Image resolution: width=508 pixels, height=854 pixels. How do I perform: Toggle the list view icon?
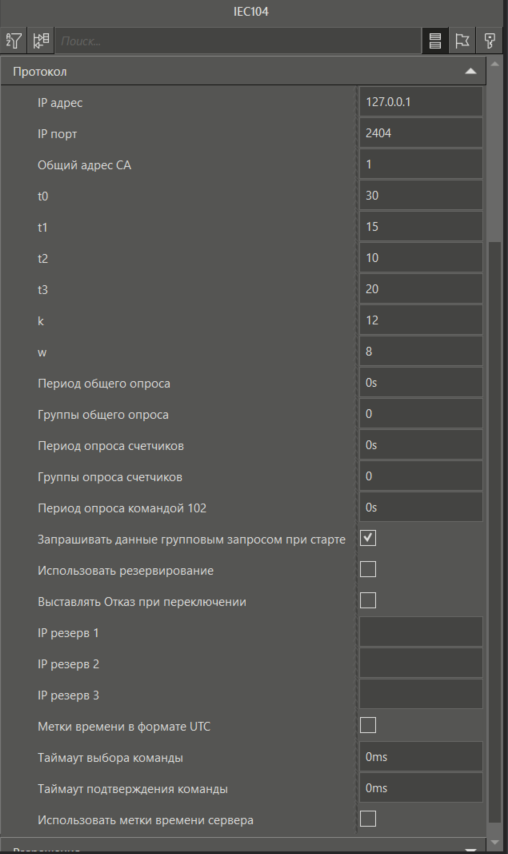[434, 41]
